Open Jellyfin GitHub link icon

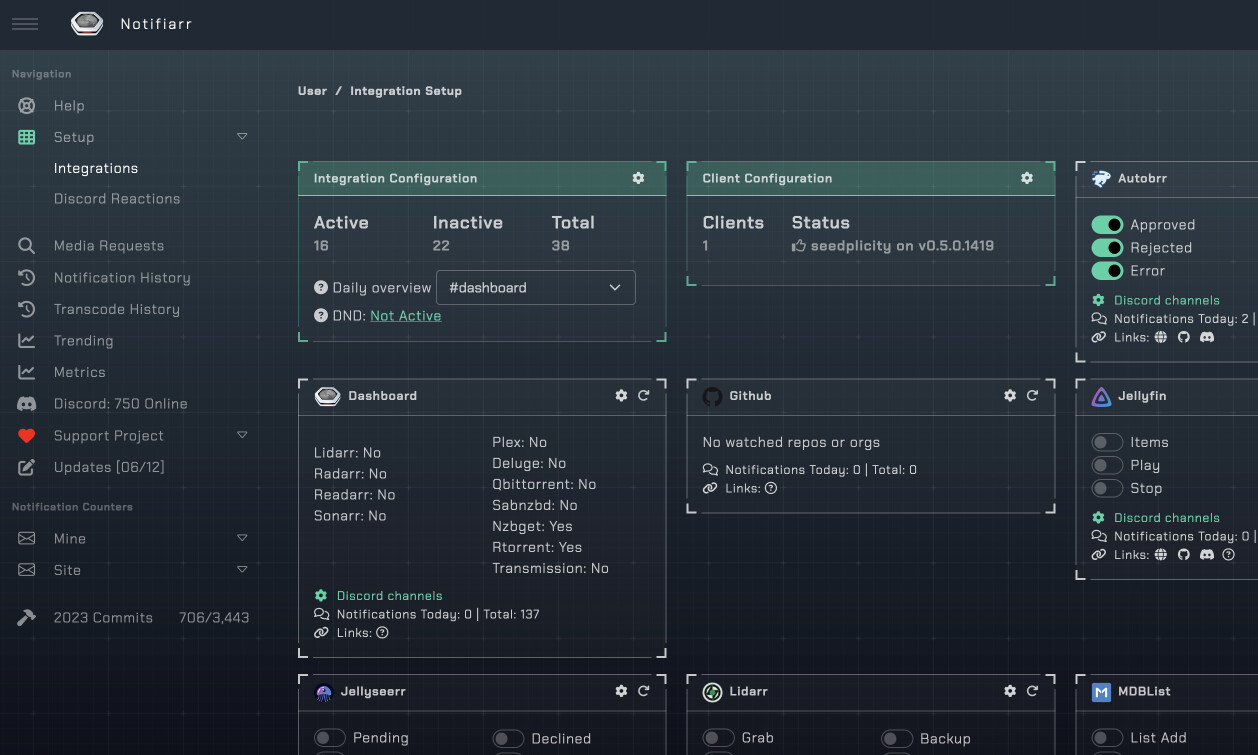coord(1184,555)
